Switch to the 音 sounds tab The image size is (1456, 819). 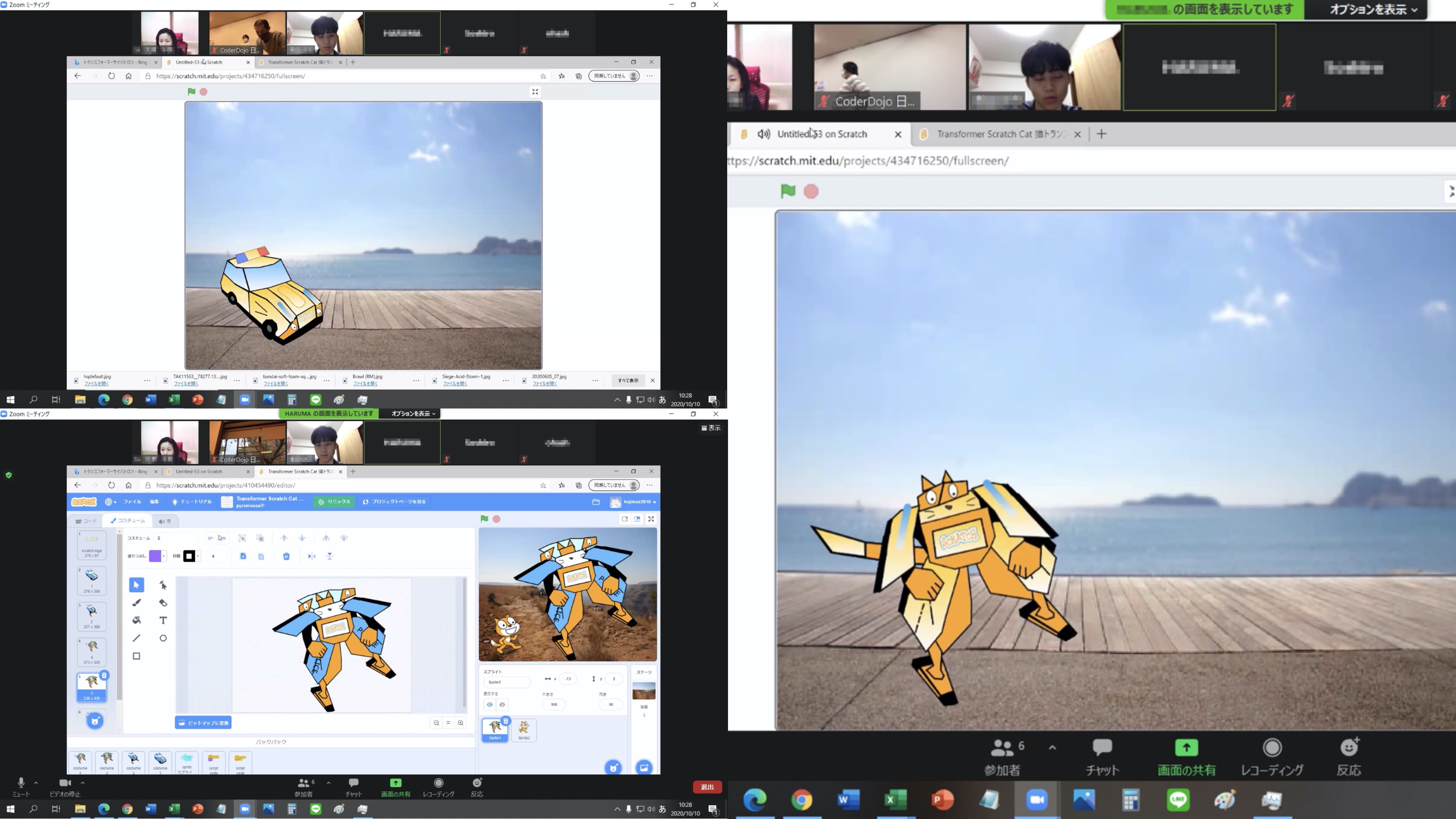coord(165,521)
